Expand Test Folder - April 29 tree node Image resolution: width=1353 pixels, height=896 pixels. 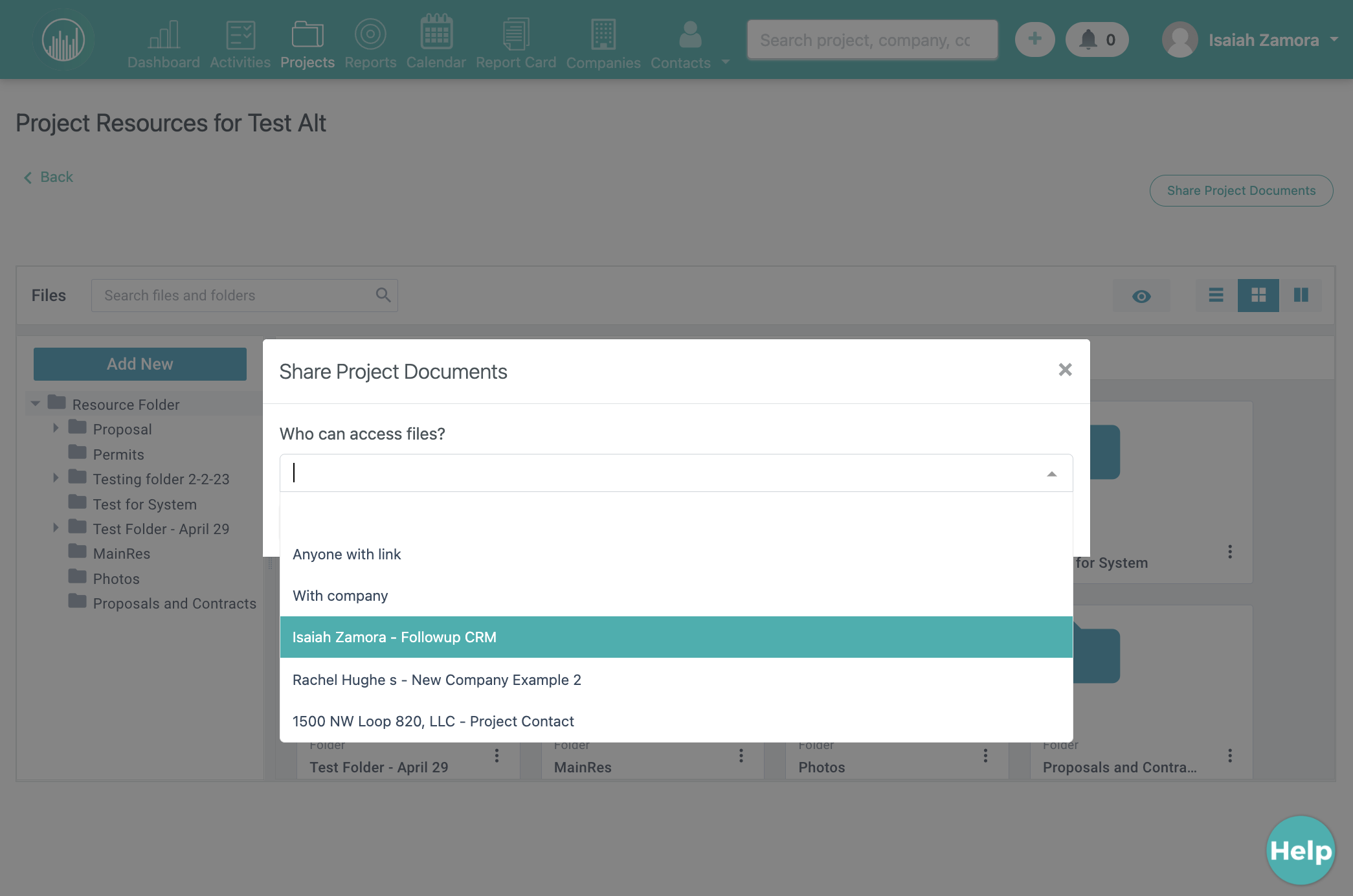(56, 528)
